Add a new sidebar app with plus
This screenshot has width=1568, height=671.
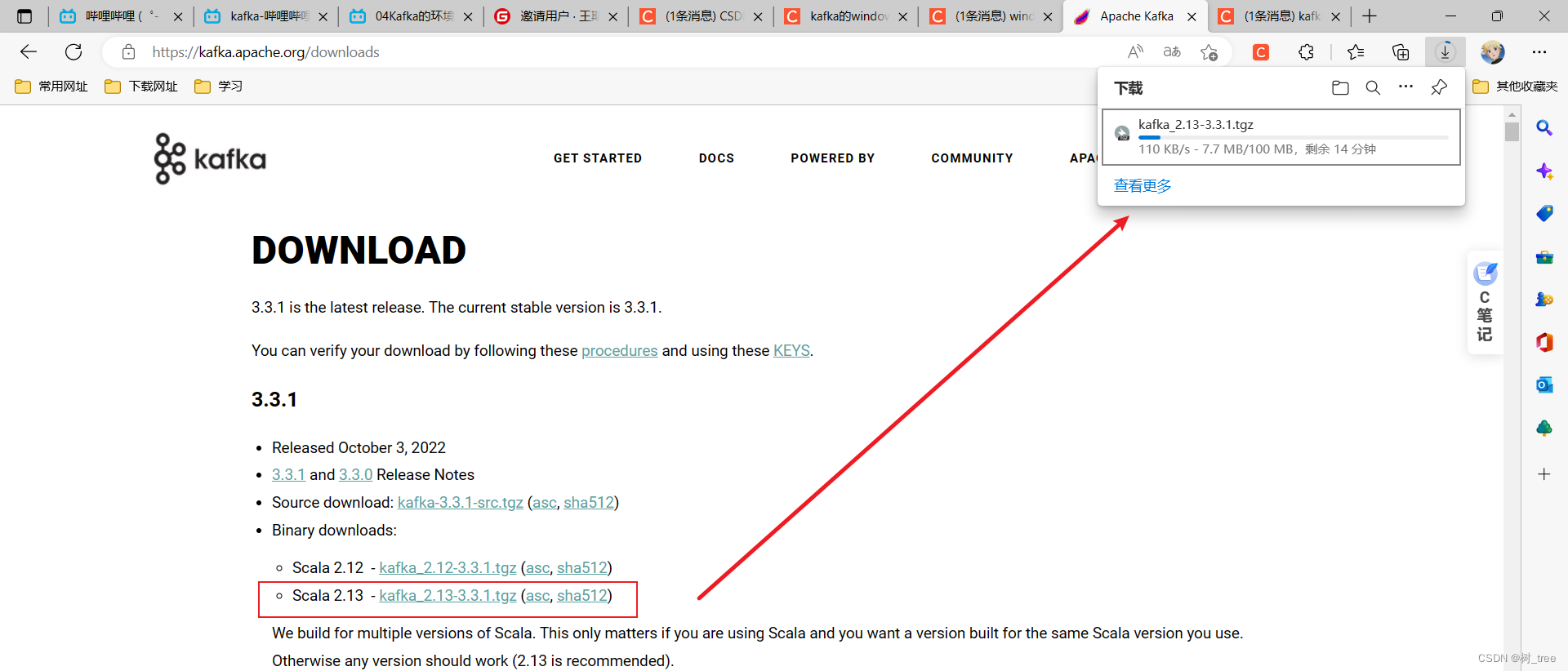1543,474
